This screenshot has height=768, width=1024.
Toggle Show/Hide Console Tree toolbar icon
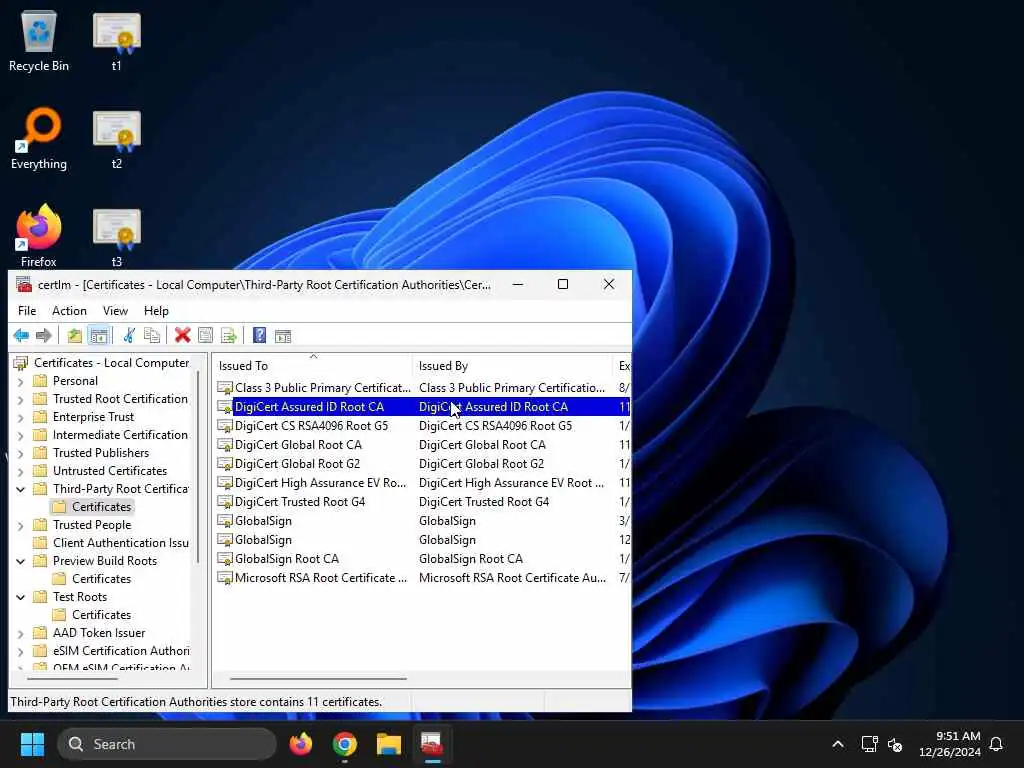click(x=99, y=336)
